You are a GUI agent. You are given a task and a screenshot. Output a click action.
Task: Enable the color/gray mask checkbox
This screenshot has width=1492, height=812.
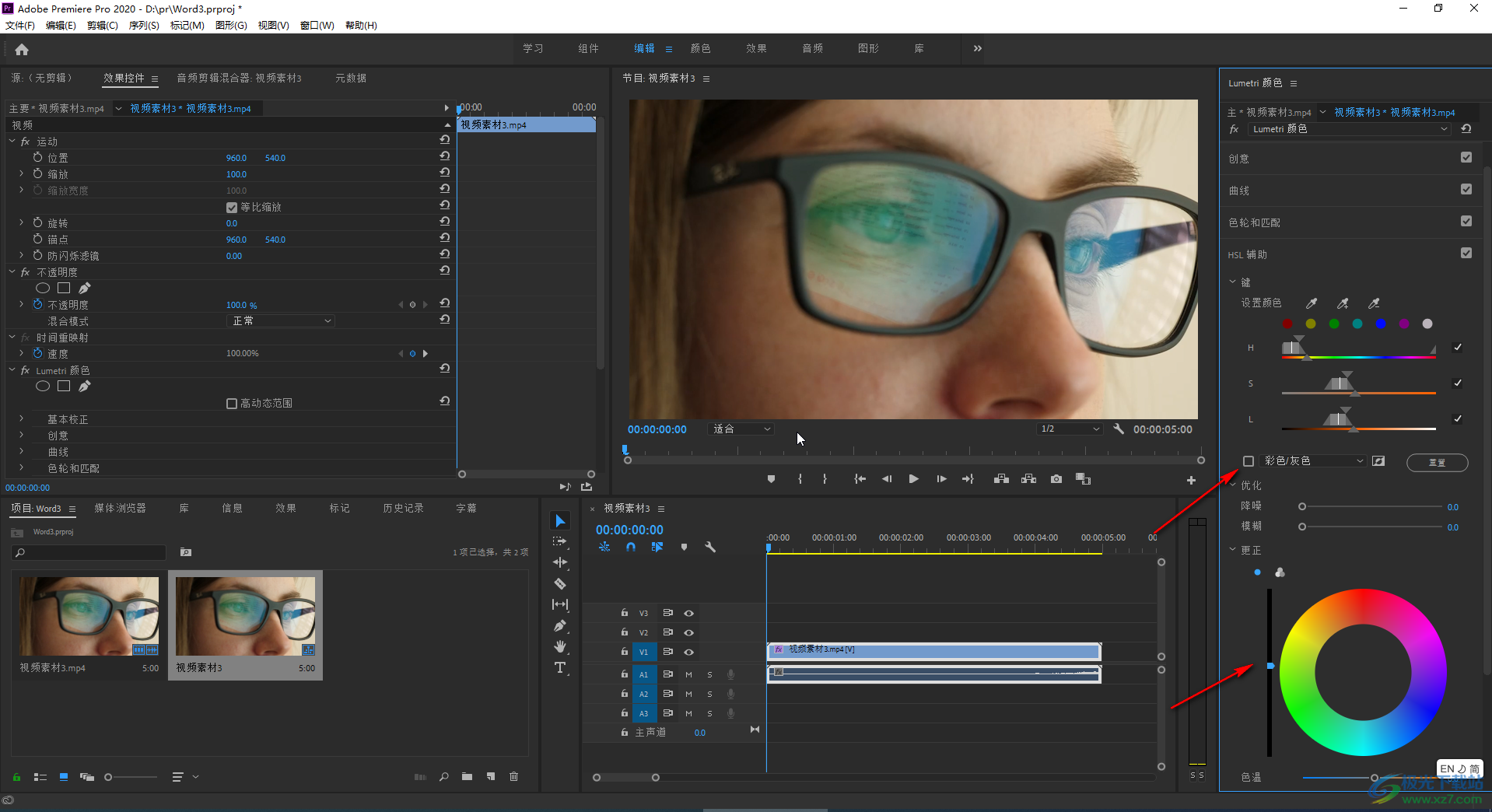pos(1249,461)
